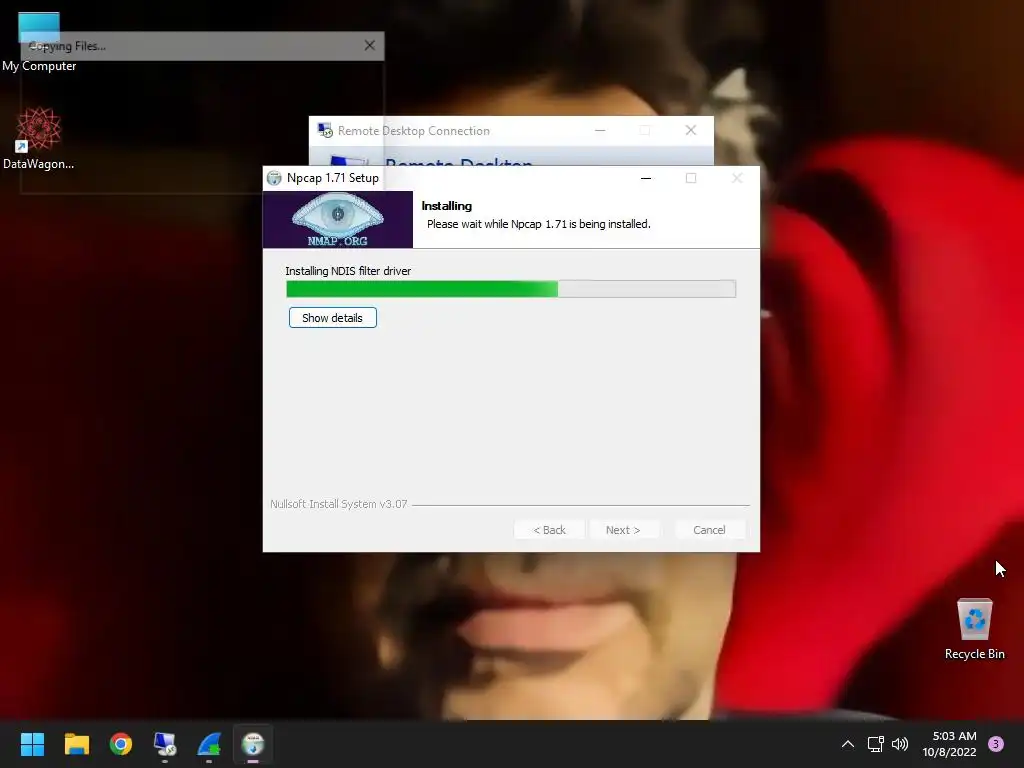
Task: Click the Wireshark shark fin taskbar icon
Action: click(x=209, y=744)
